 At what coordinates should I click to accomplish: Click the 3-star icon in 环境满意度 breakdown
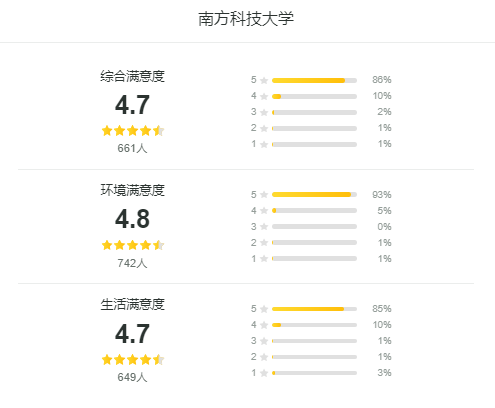click(x=264, y=227)
